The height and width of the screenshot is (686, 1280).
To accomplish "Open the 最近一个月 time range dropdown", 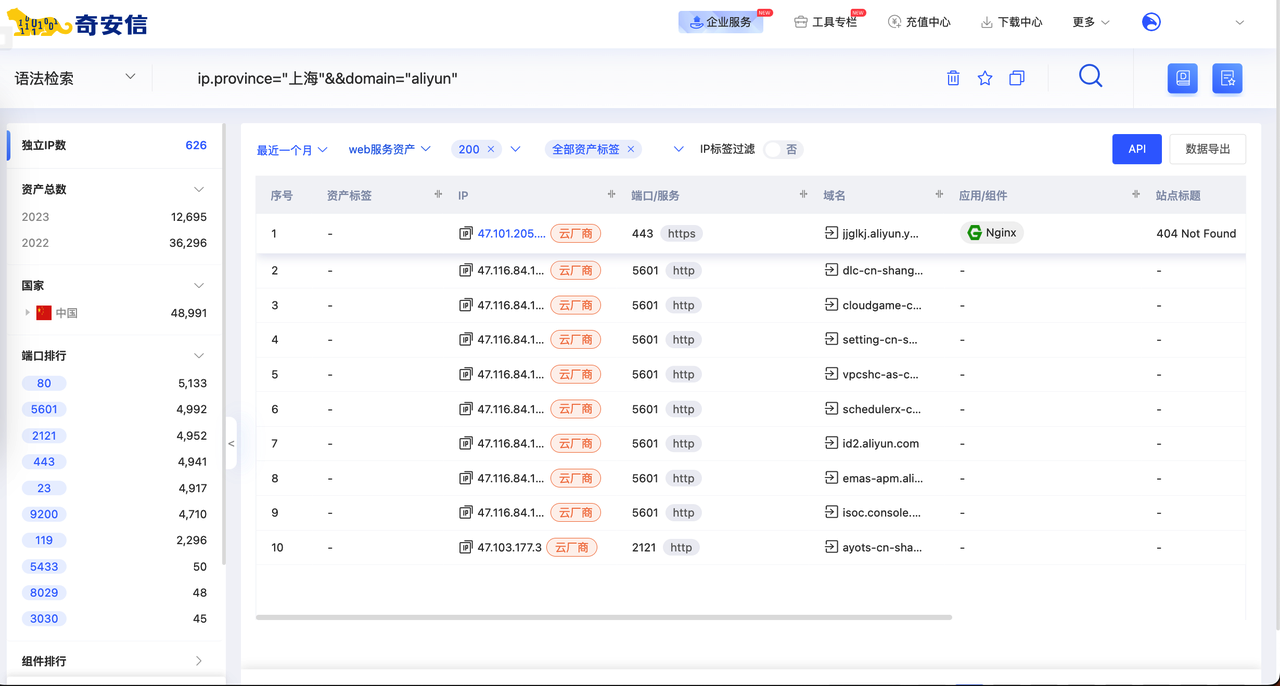I will tap(292, 150).
